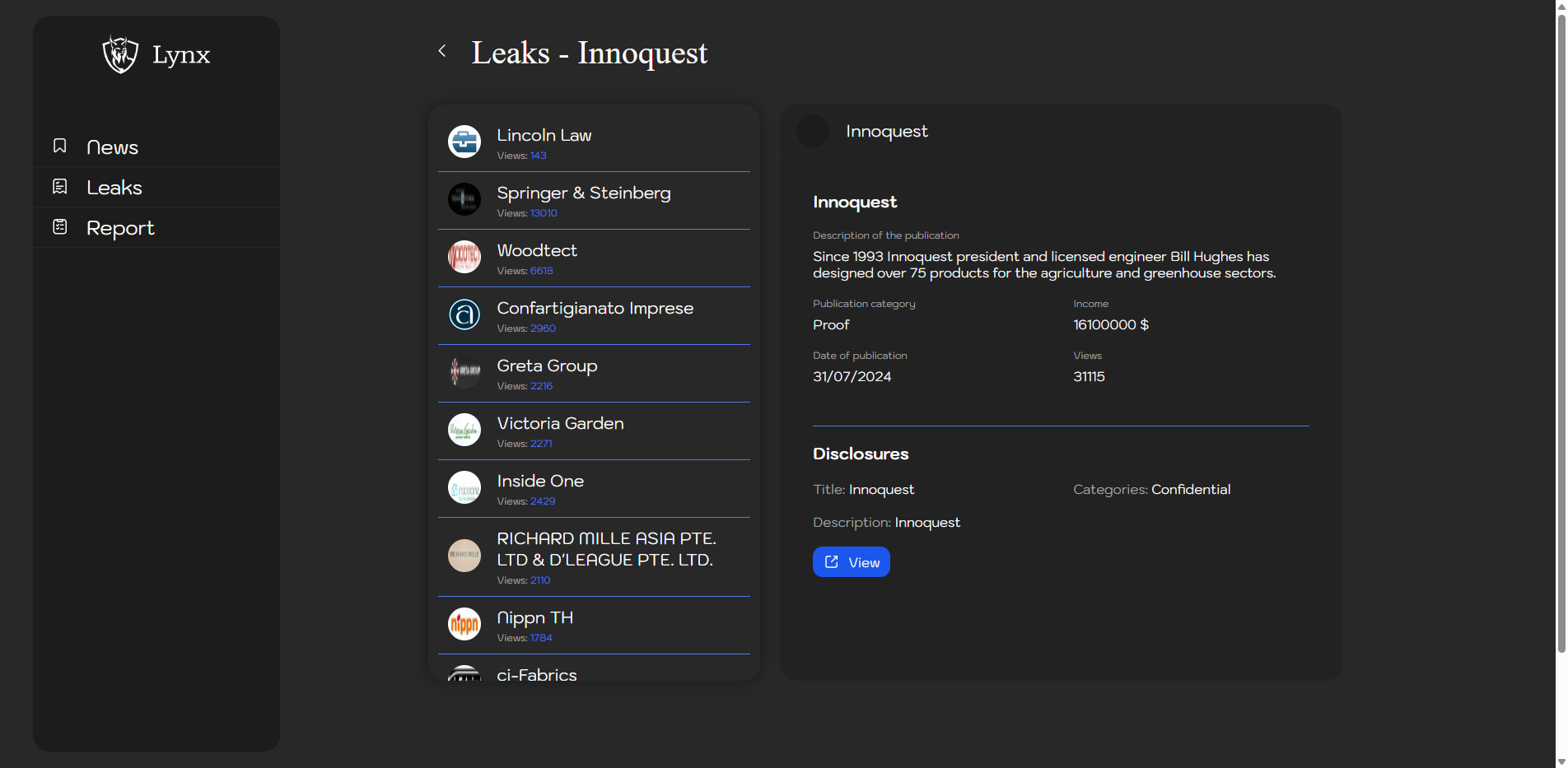Click the page's vertical scrollbar down arrow

coord(1561,761)
